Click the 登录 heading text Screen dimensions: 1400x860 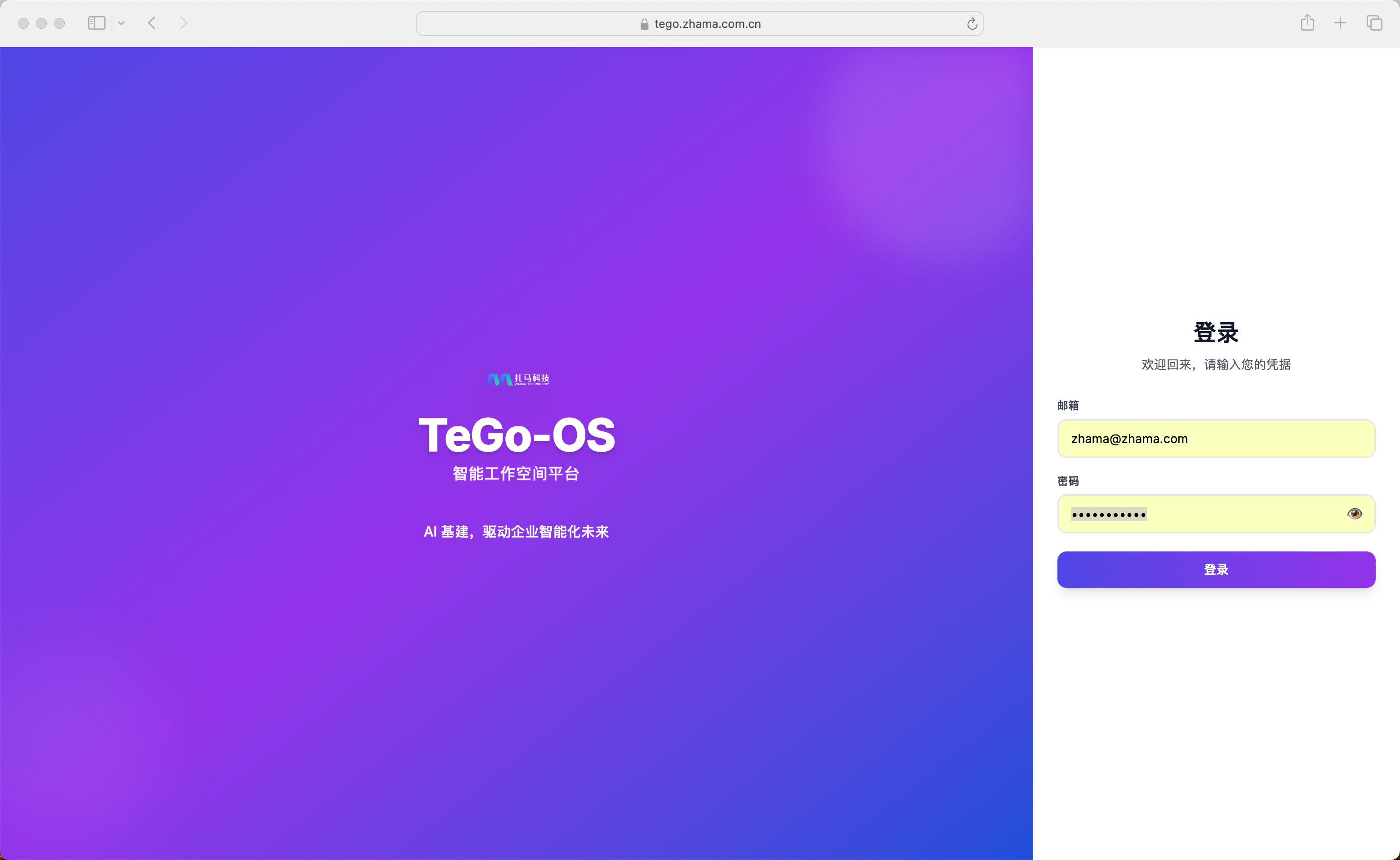[x=1215, y=333]
